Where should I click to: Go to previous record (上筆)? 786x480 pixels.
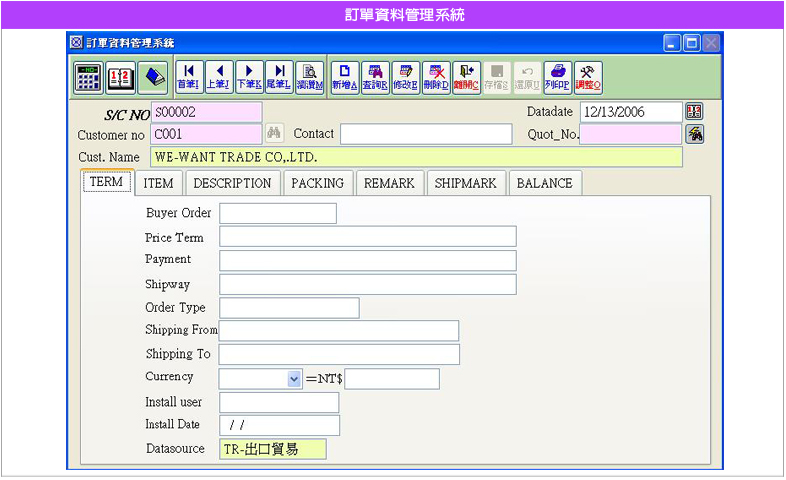pos(218,77)
